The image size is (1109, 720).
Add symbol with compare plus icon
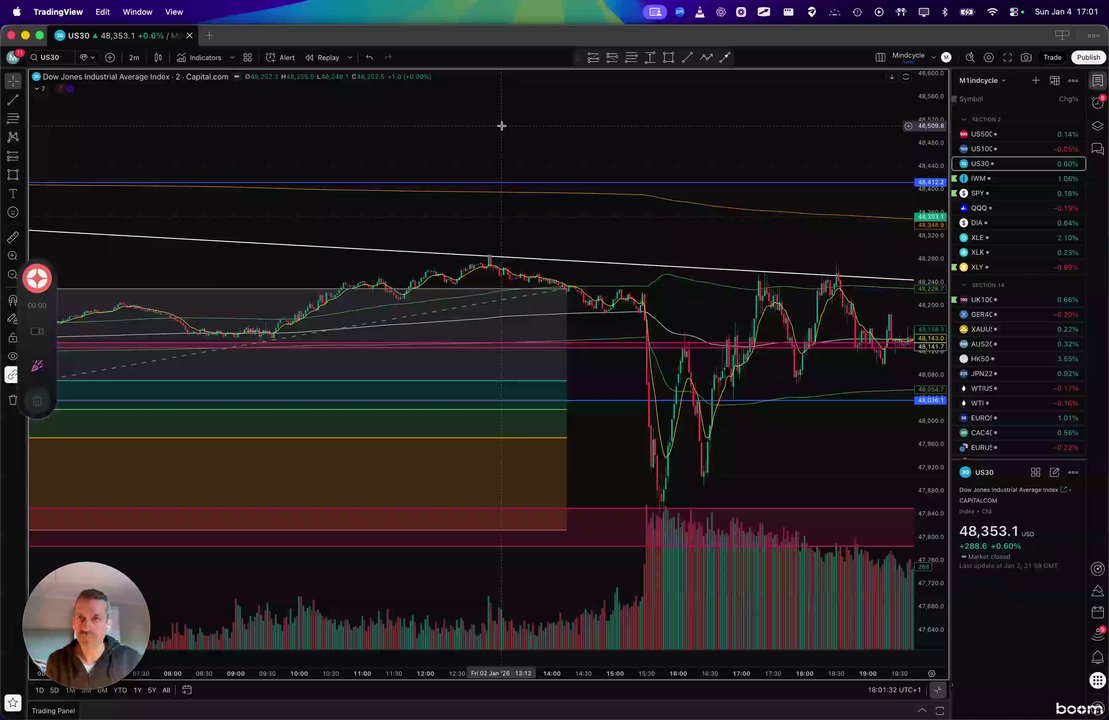(x=110, y=57)
